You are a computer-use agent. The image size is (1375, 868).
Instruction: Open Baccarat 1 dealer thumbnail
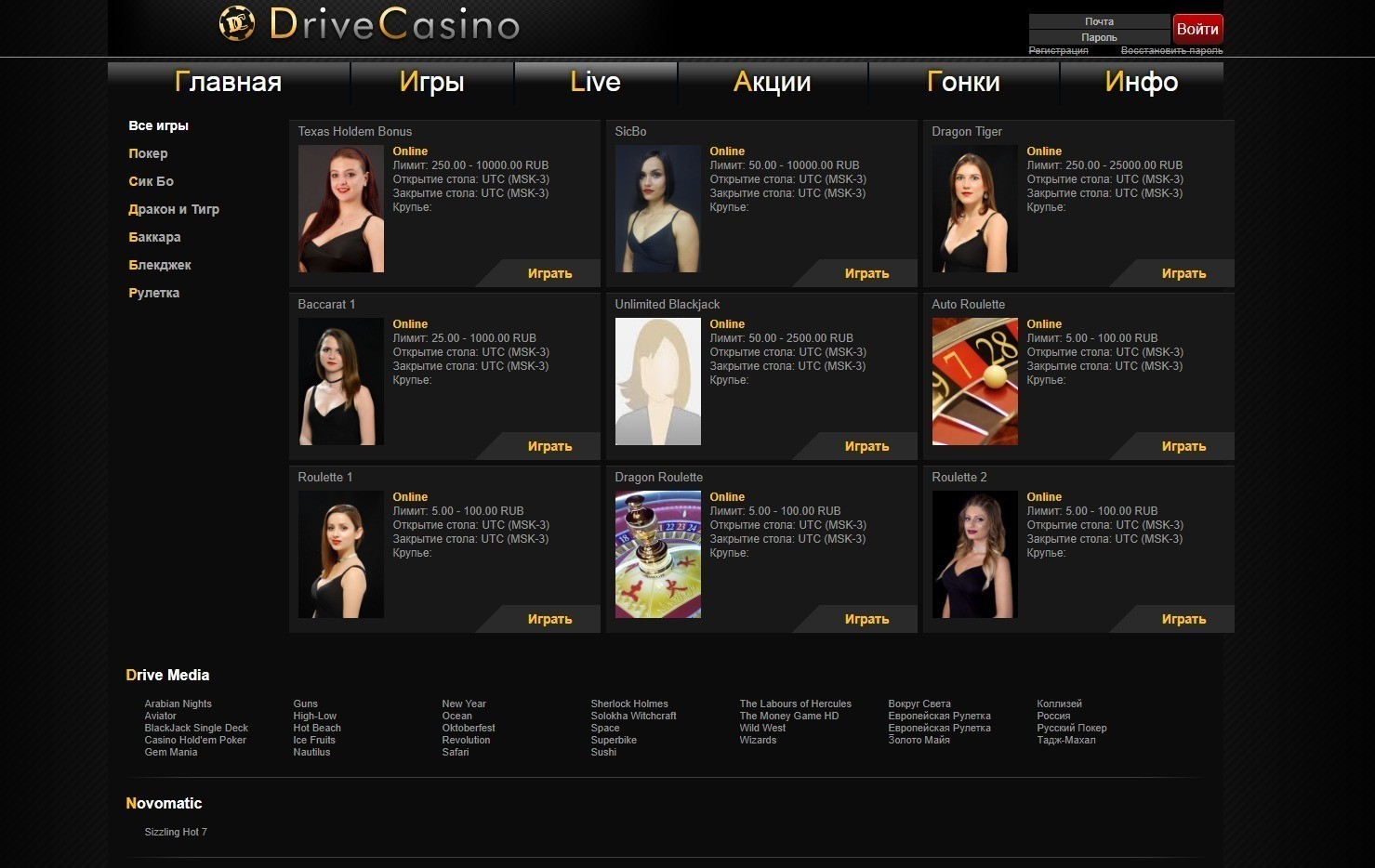pos(340,381)
